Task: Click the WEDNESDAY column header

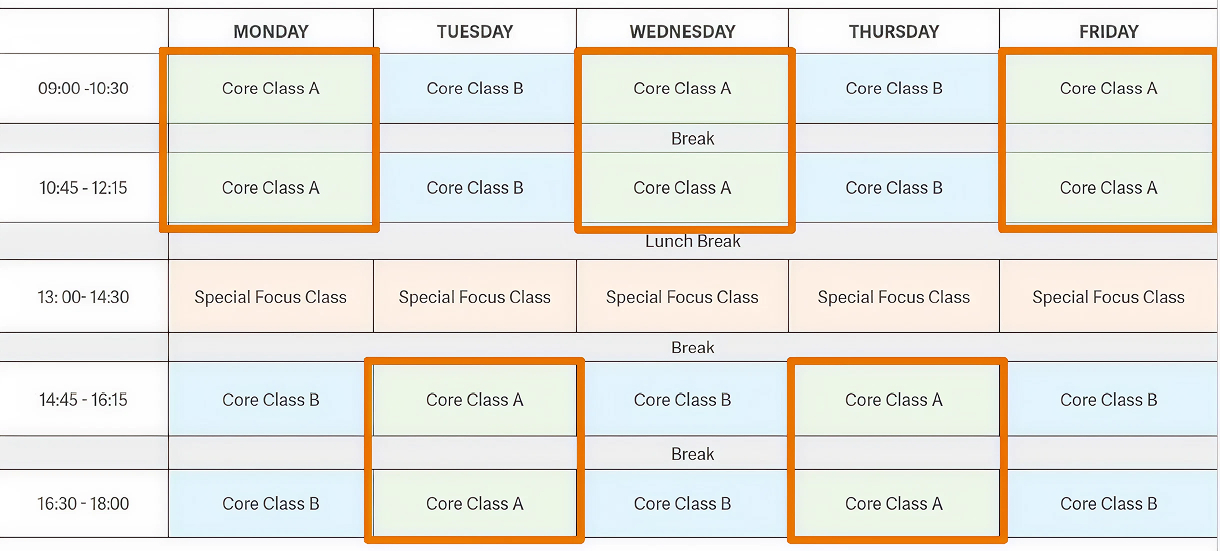Action: (x=682, y=32)
